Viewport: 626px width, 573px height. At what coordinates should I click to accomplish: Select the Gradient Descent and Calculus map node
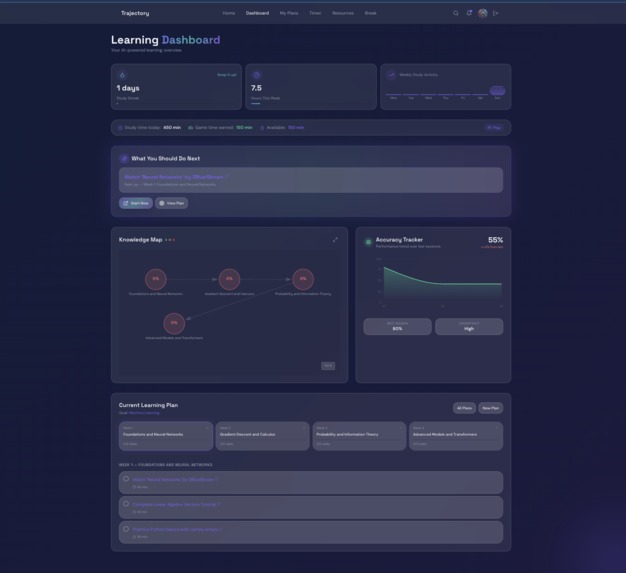[229, 279]
